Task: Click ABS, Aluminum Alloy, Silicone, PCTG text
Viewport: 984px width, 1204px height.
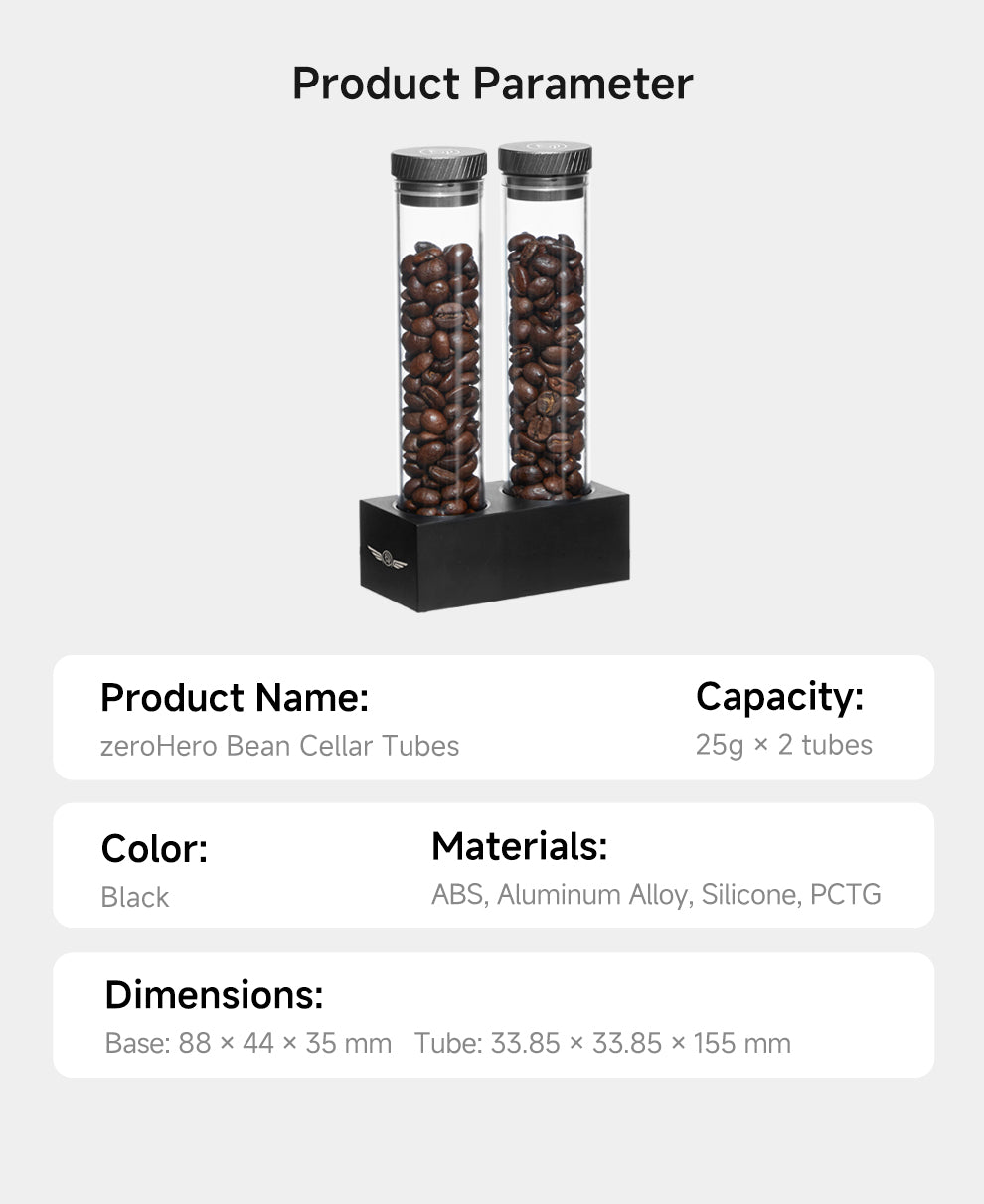Action: [656, 894]
